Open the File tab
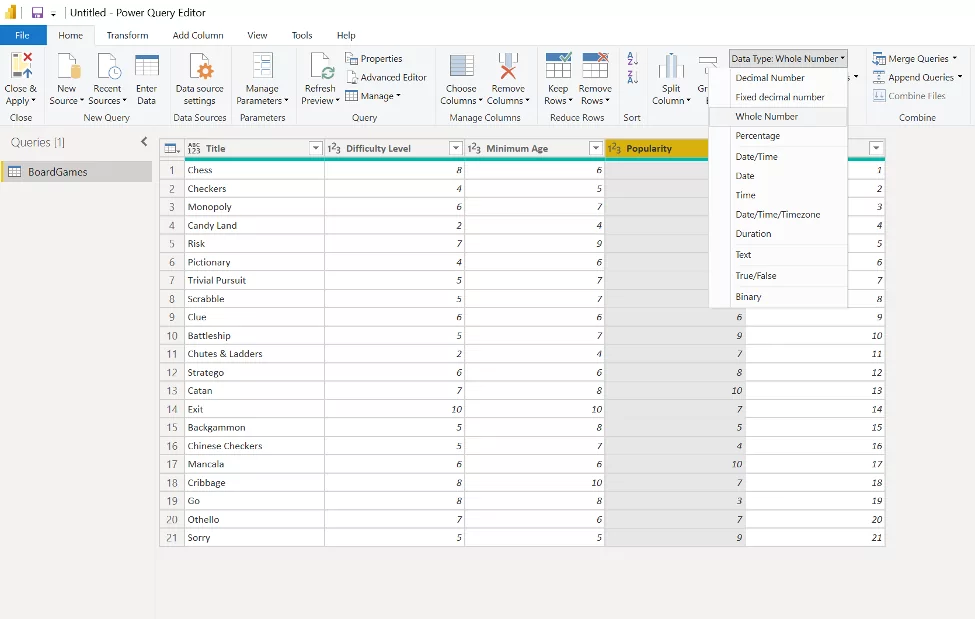Image resolution: width=977 pixels, height=620 pixels. point(23,36)
